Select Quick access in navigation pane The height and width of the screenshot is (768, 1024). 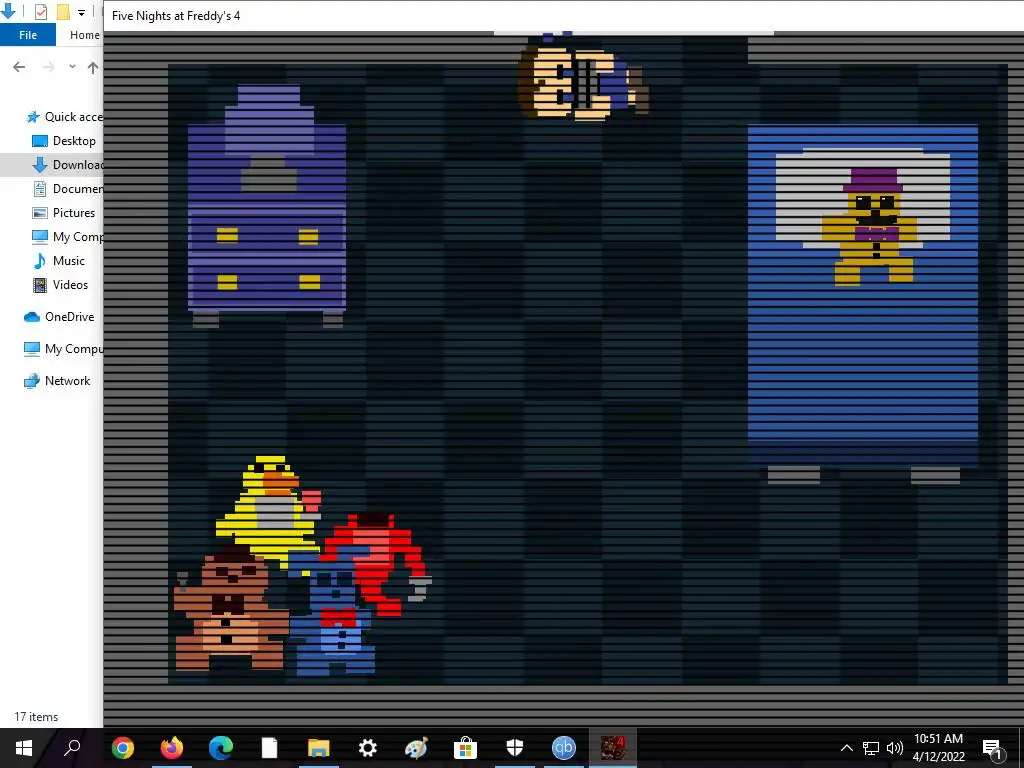pyautogui.click(x=64, y=117)
